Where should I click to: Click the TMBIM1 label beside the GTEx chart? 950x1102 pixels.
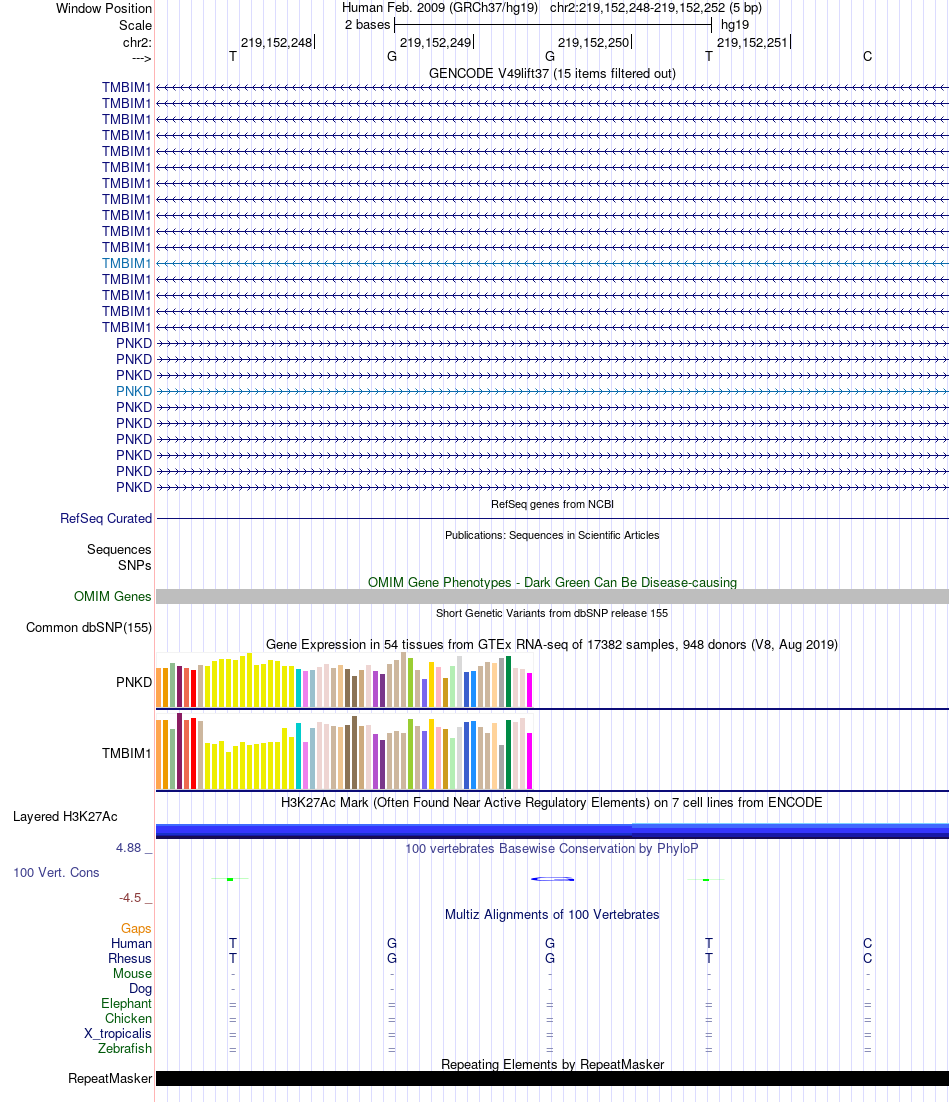point(126,753)
